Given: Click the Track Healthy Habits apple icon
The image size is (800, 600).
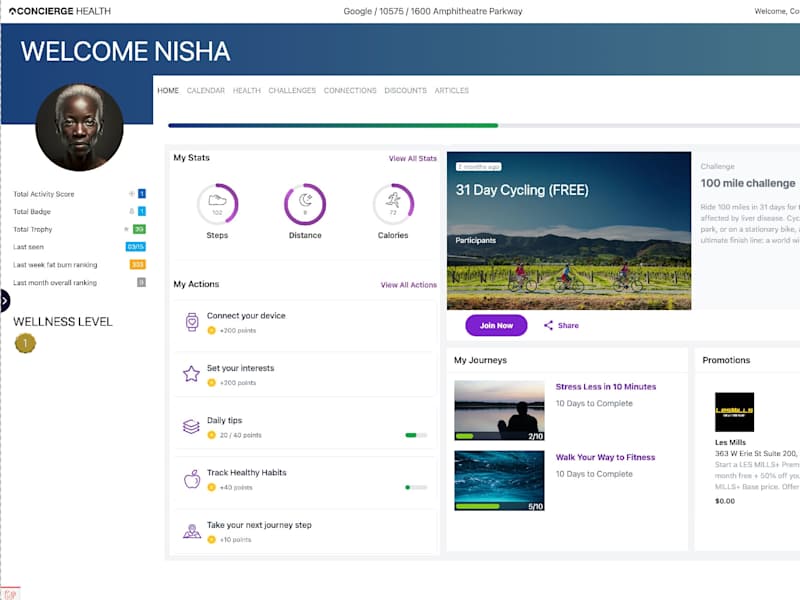Looking at the screenshot, I should (x=192, y=479).
